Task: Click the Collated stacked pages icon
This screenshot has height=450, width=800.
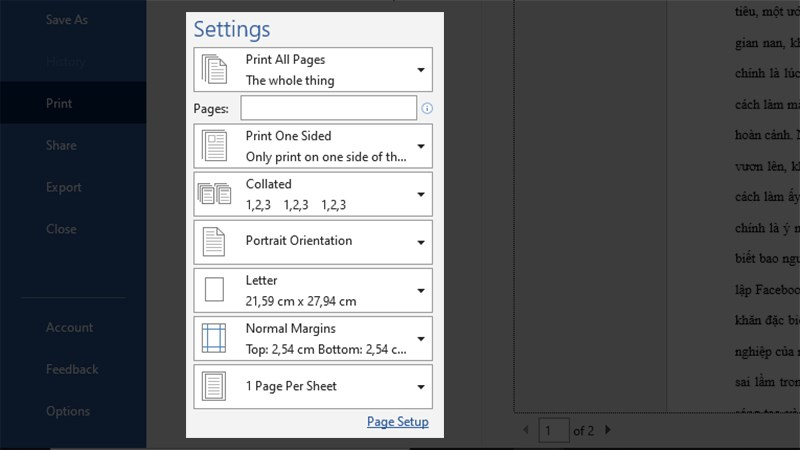Action: pyautogui.click(x=215, y=194)
